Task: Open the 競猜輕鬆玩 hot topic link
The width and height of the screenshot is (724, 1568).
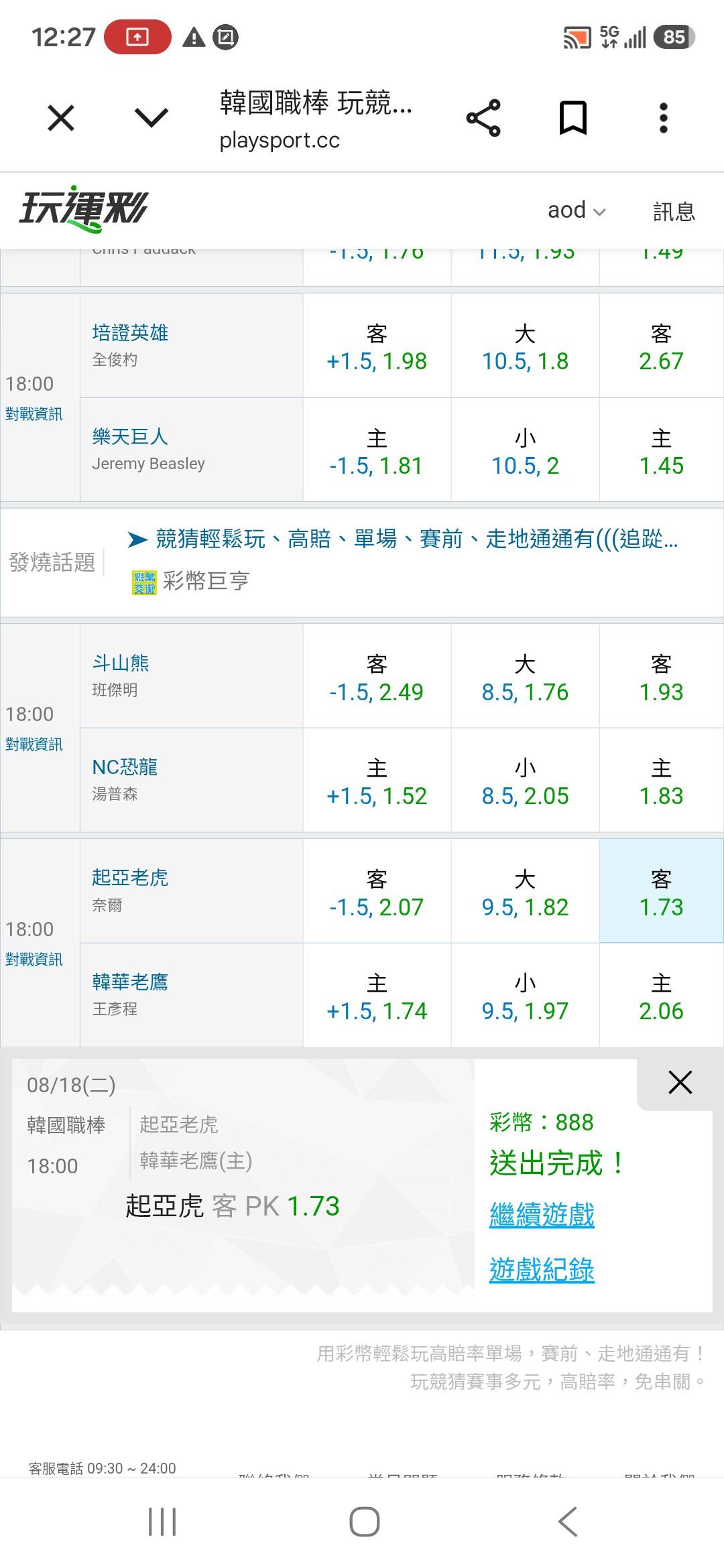Action: click(x=416, y=539)
